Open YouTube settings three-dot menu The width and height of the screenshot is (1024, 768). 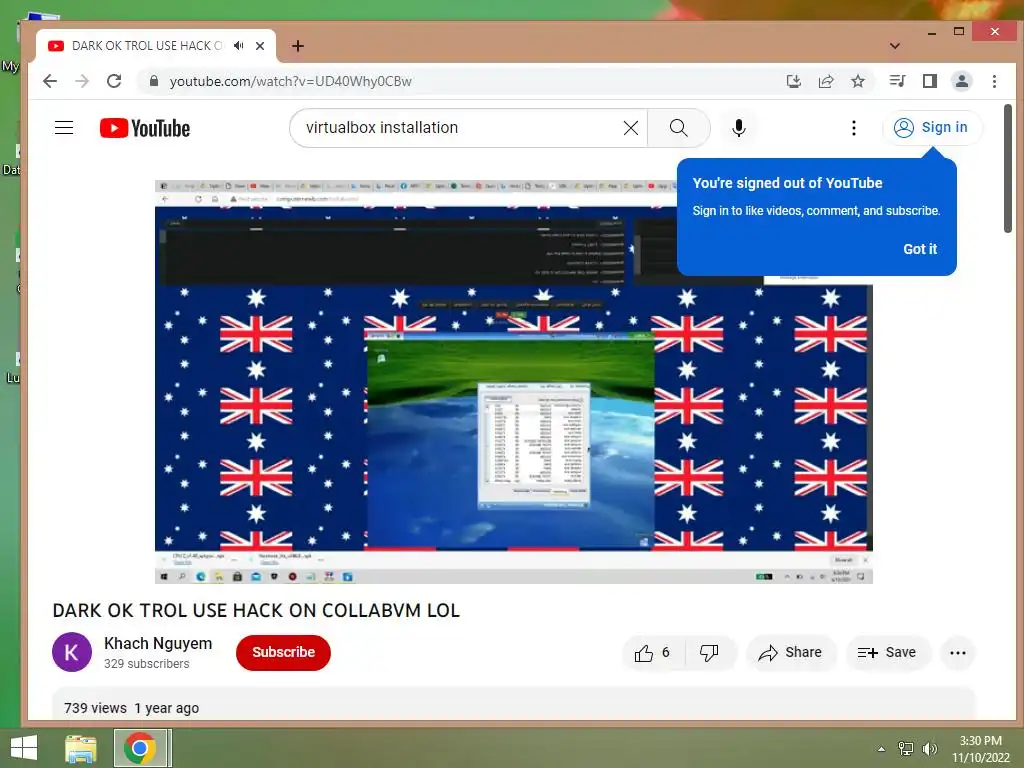pyautogui.click(x=854, y=128)
